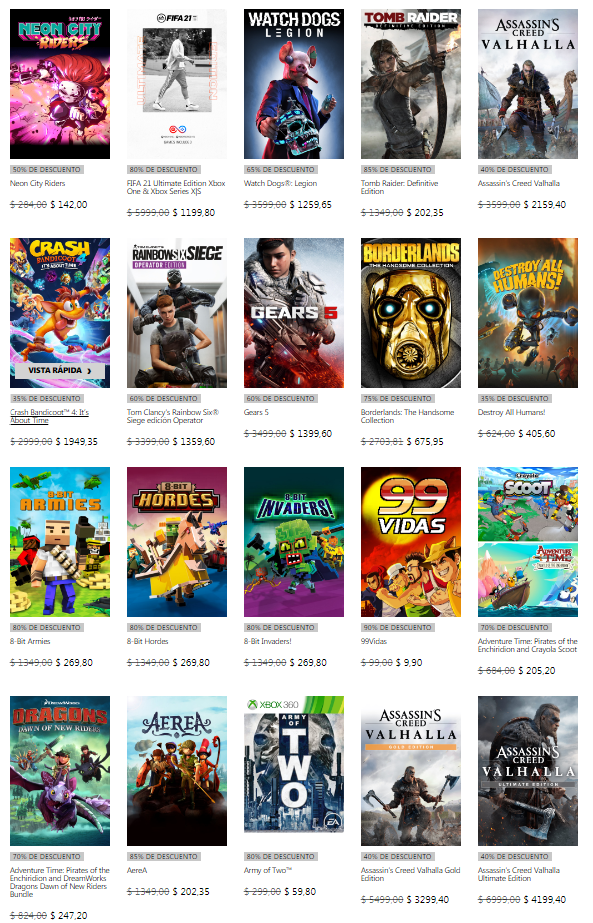The width and height of the screenshot is (593, 923).
Task: Select the Valhalla Ultimate Edition cover image
Action: coord(528,771)
